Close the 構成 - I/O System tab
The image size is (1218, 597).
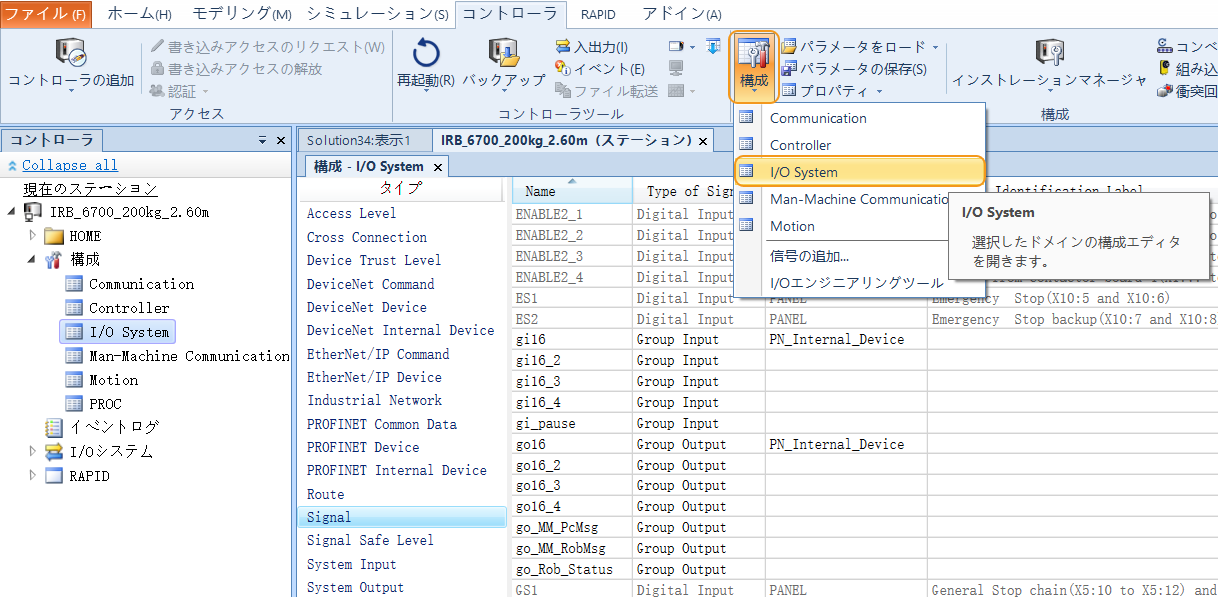pyautogui.click(x=438, y=167)
